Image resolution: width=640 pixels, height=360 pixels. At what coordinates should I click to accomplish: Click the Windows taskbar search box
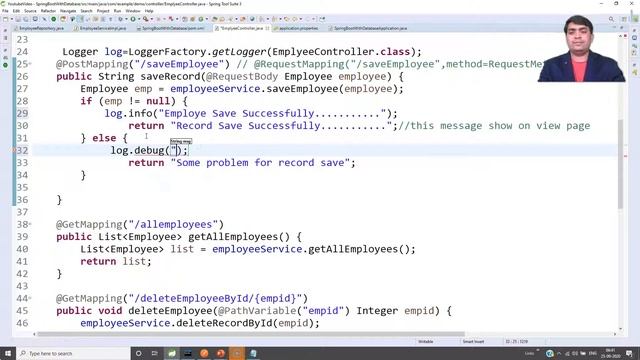coord(73,353)
